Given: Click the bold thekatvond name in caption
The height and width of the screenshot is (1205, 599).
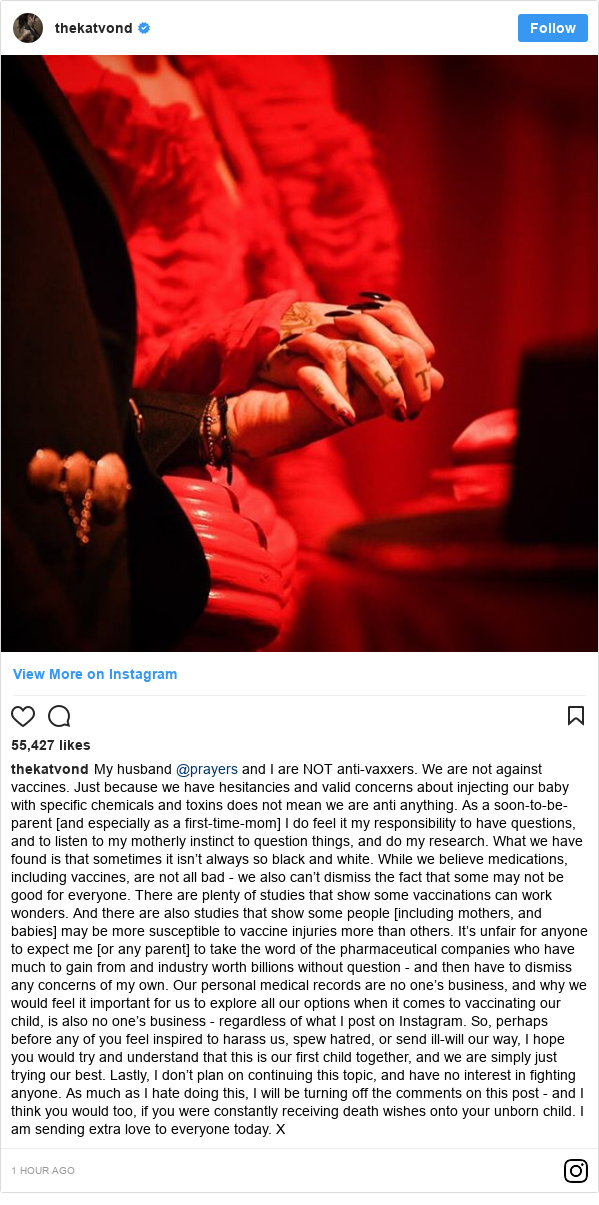Looking at the screenshot, I should click(x=50, y=769).
